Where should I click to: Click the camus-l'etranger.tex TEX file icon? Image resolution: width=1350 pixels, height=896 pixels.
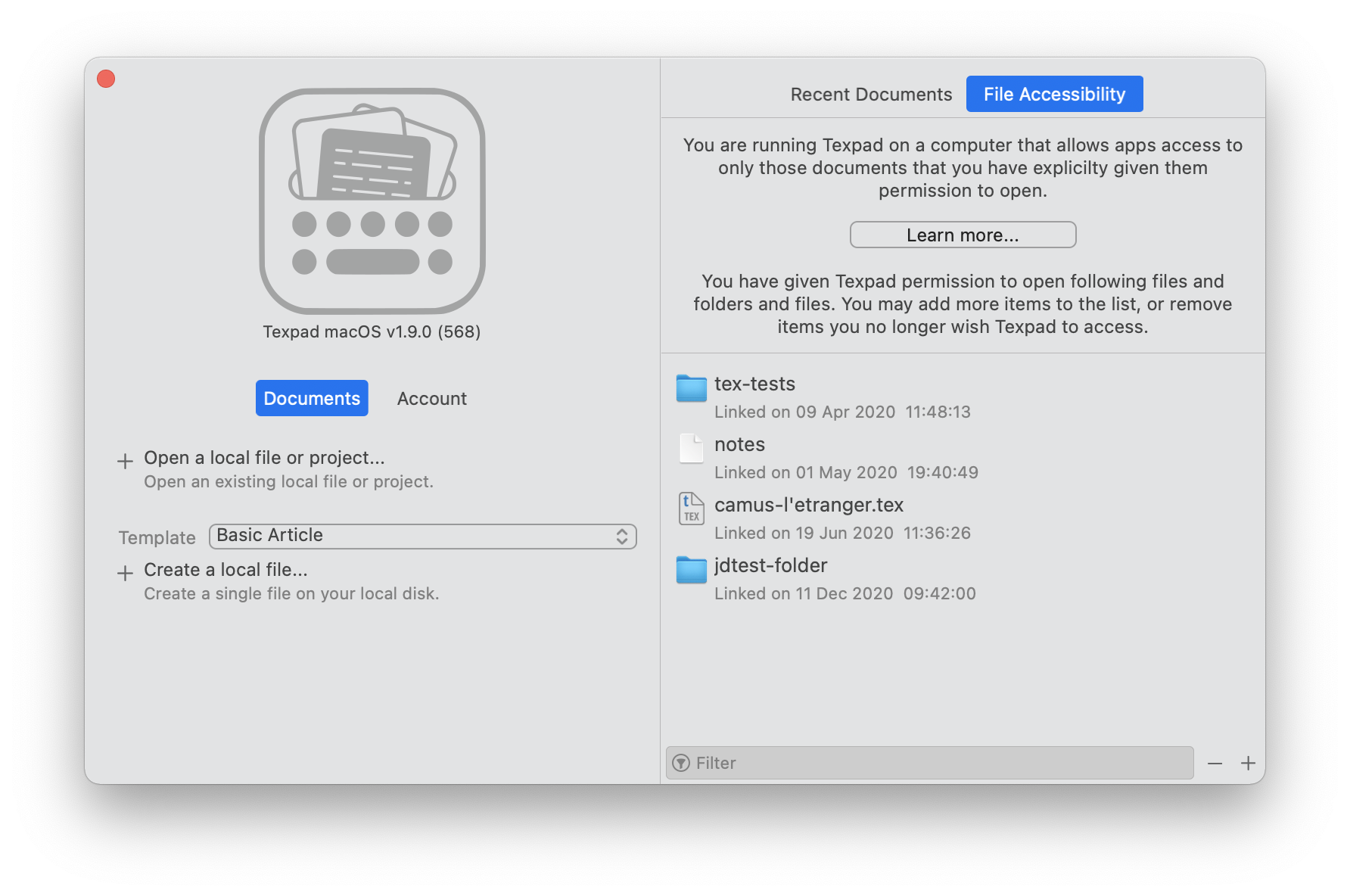click(691, 509)
